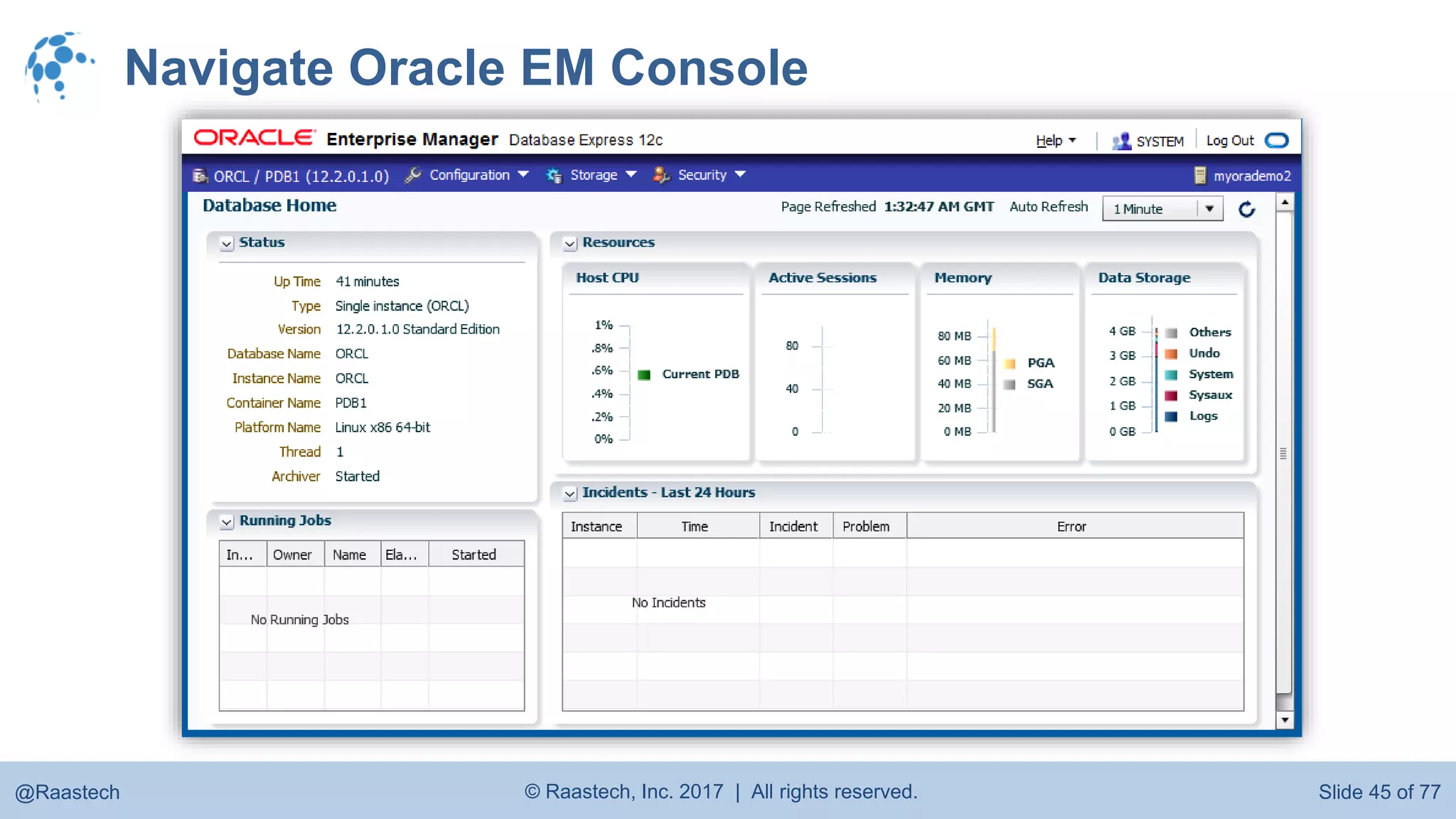Collapse the Resources section
This screenshot has height=819, width=1456.
(x=570, y=244)
